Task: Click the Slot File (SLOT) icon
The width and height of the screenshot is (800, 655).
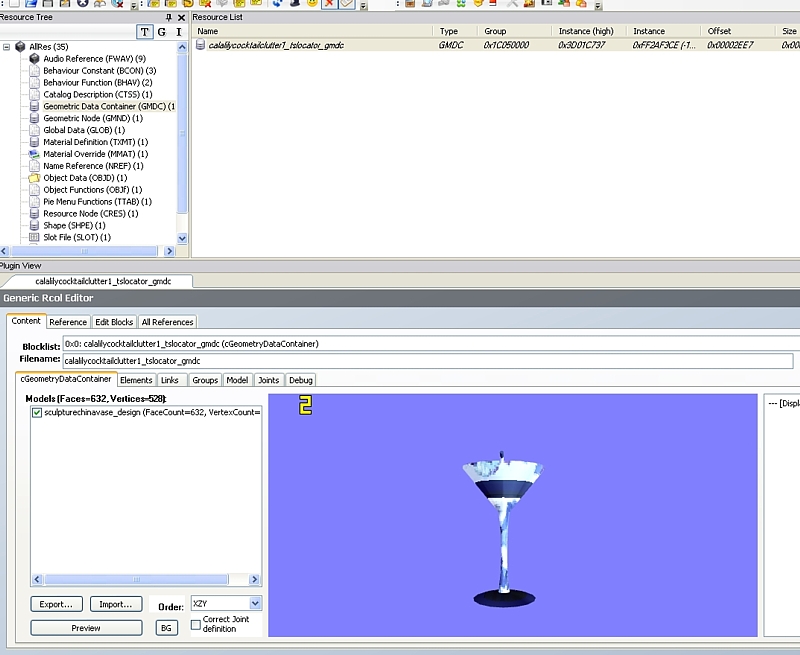Action: (x=34, y=237)
